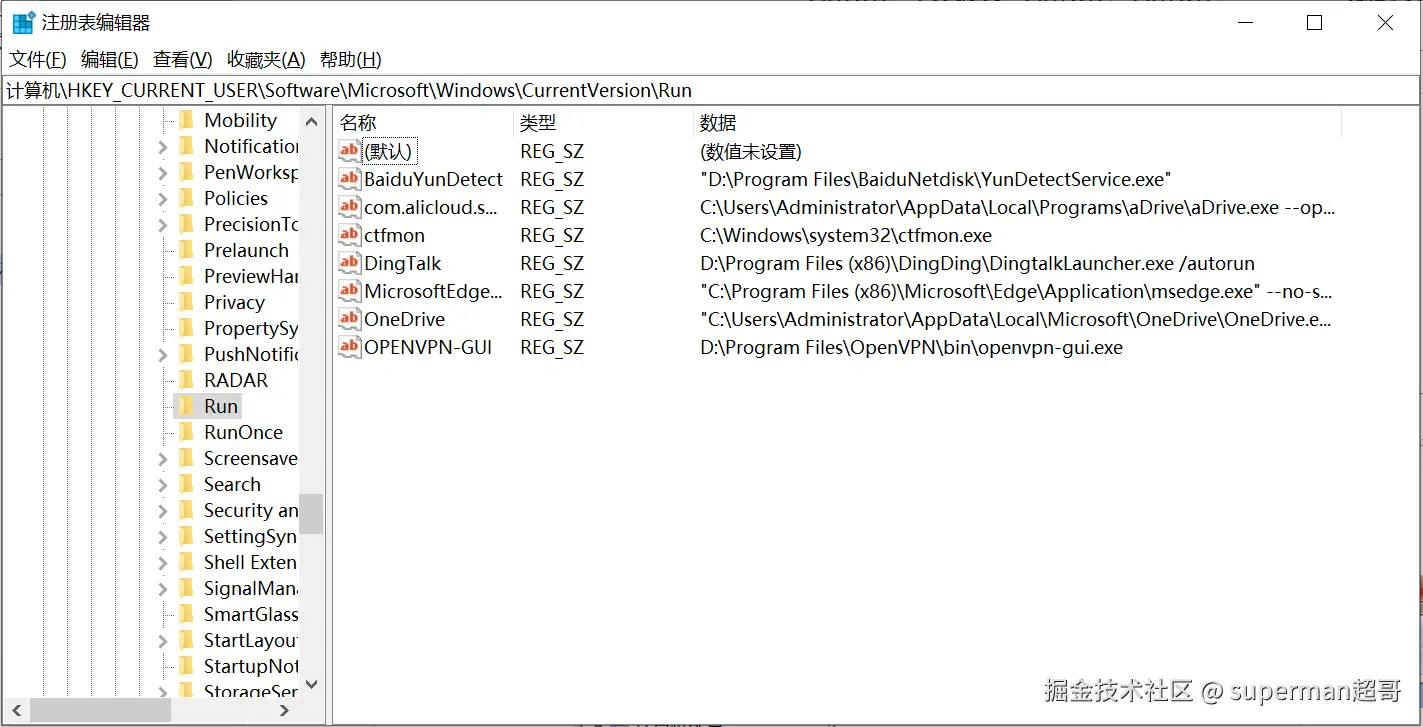Select the string icon of BaiduYunDetect value
This screenshot has height=727, width=1423.
tap(349, 179)
